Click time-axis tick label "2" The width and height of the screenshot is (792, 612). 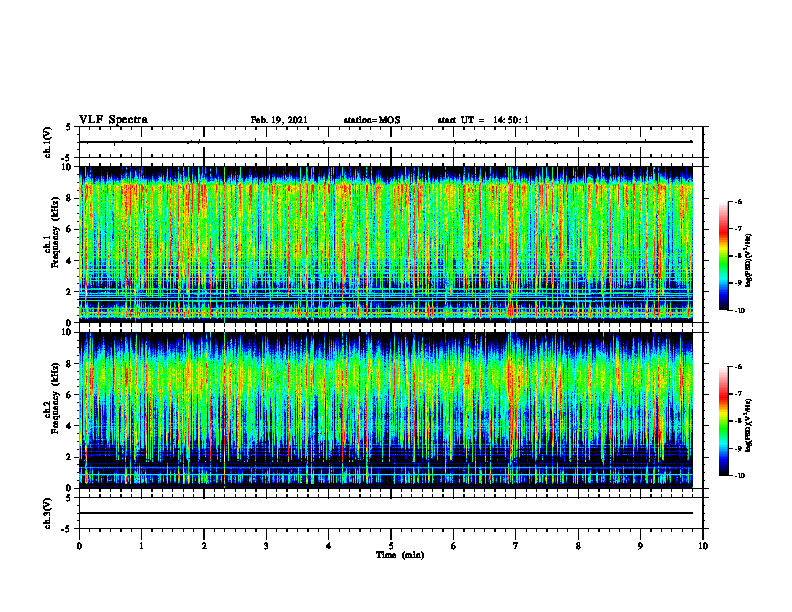click(204, 546)
